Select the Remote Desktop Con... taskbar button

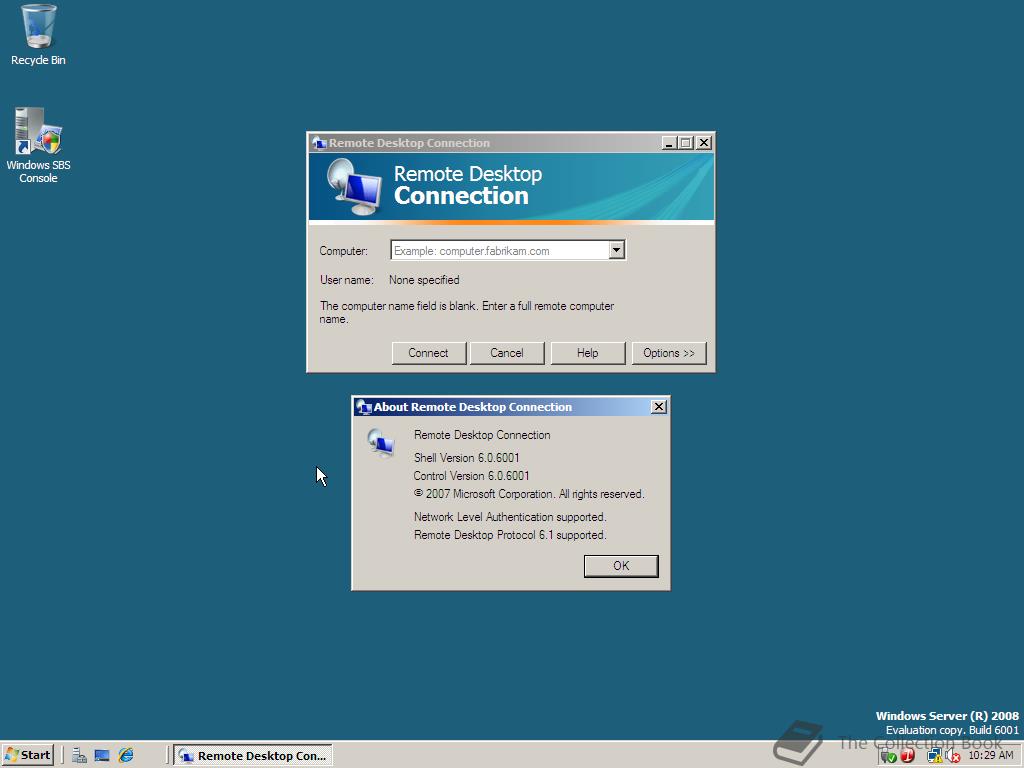click(253, 756)
